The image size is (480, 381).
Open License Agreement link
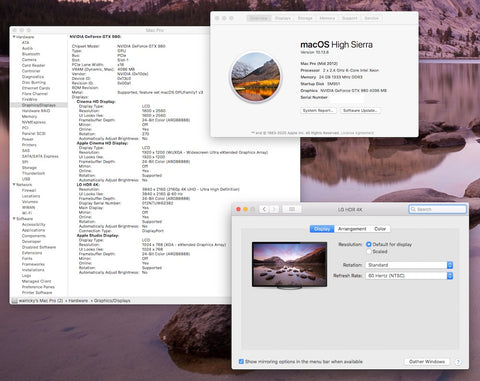pyautogui.click(x=357, y=133)
